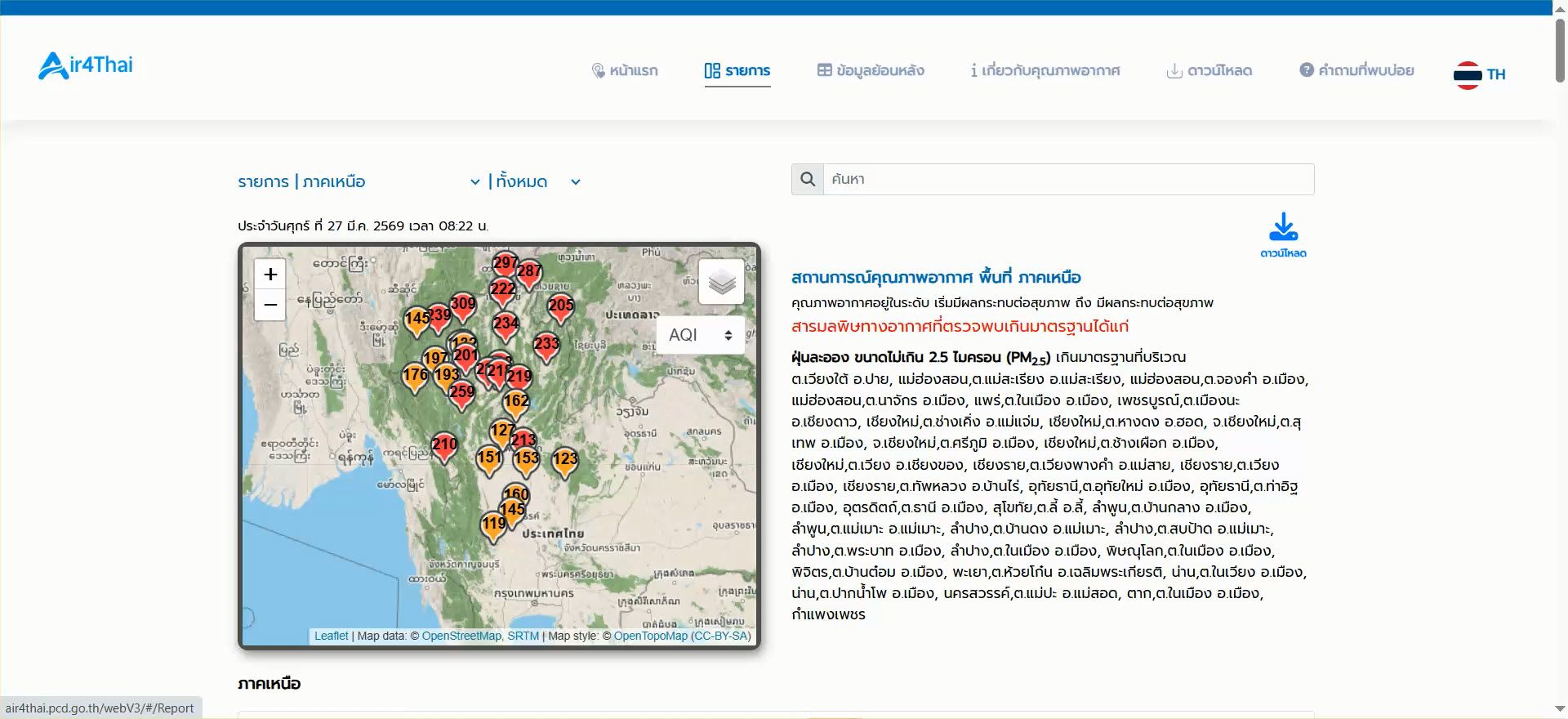
Task: Open the OpenStreetMap attribution link
Action: click(461, 636)
